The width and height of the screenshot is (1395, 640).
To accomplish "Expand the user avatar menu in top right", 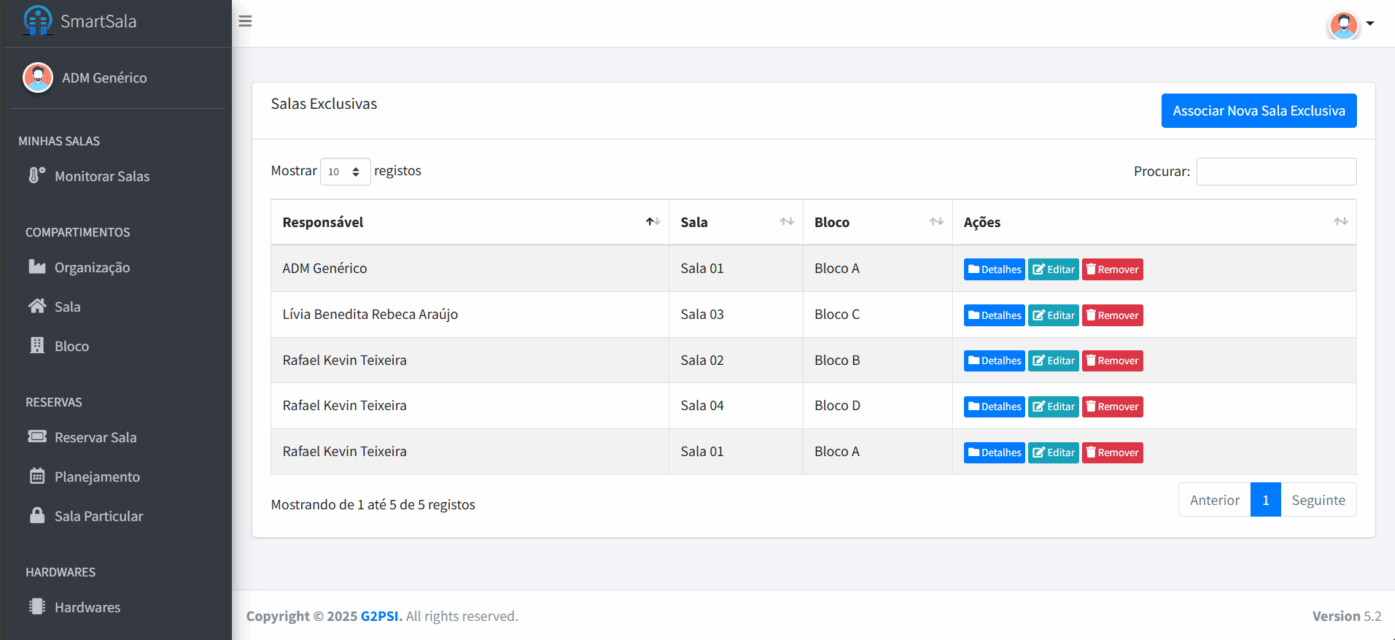I will point(1351,24).
